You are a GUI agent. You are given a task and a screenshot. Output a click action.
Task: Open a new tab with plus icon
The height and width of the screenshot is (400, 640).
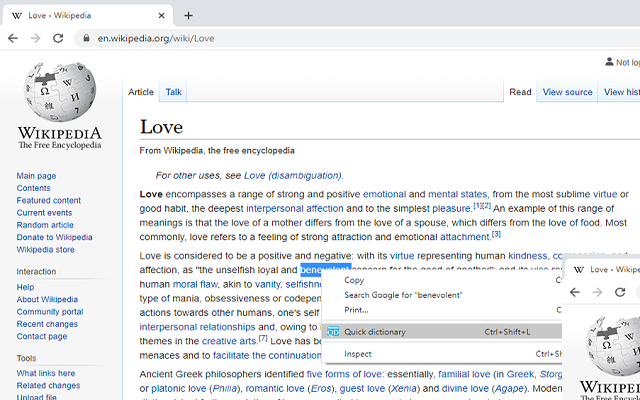click(x=188, y=16)
